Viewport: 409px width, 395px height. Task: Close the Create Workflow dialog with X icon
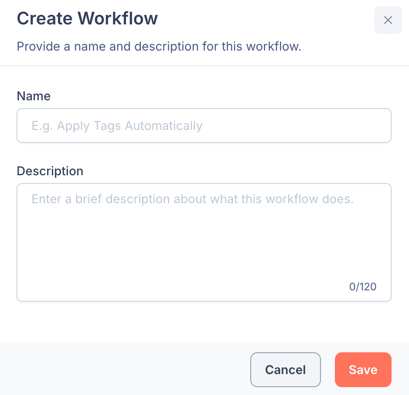[388, 20]
